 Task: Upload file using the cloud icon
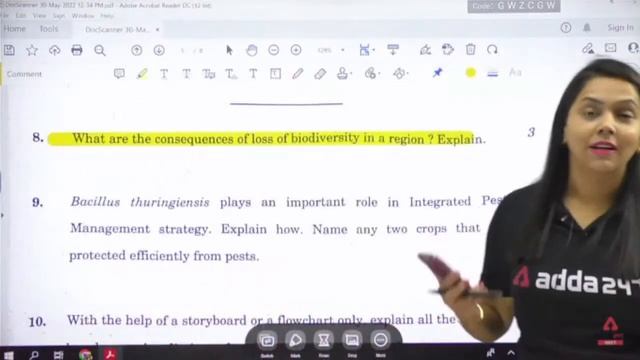point(54,50)
